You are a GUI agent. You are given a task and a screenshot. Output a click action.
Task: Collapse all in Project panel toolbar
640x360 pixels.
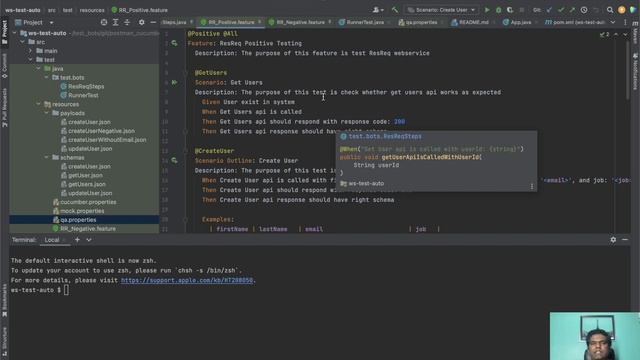click(x=127, y=22)
